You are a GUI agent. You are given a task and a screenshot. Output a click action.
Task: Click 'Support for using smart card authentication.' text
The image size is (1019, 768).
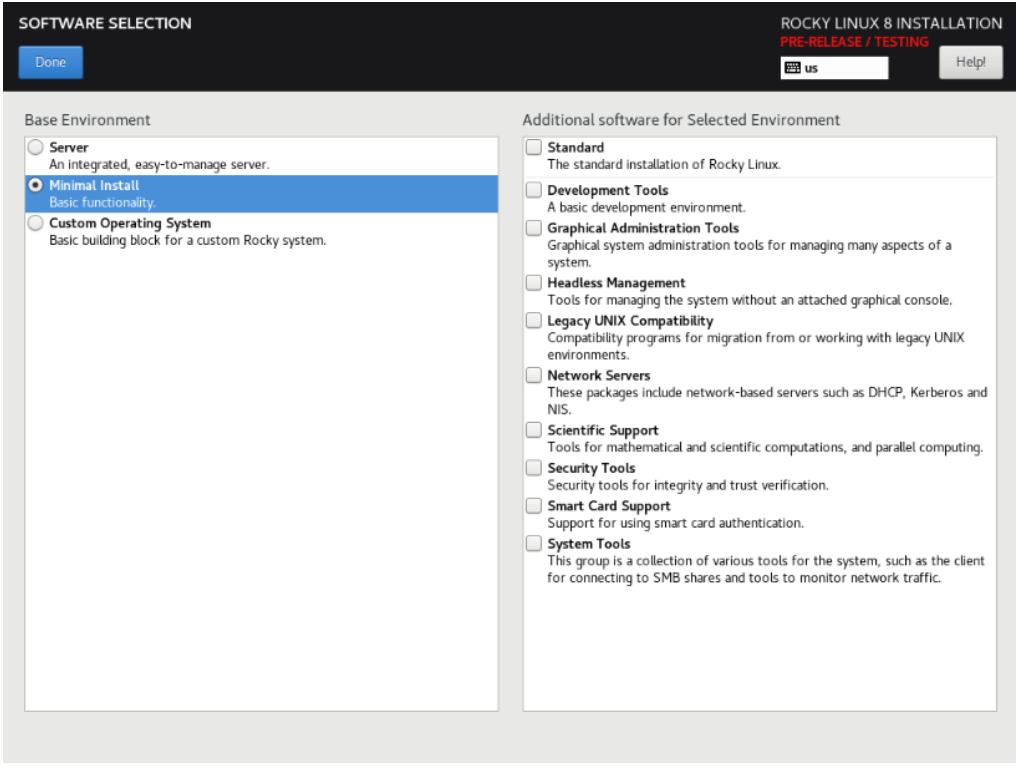click(675, 523)
